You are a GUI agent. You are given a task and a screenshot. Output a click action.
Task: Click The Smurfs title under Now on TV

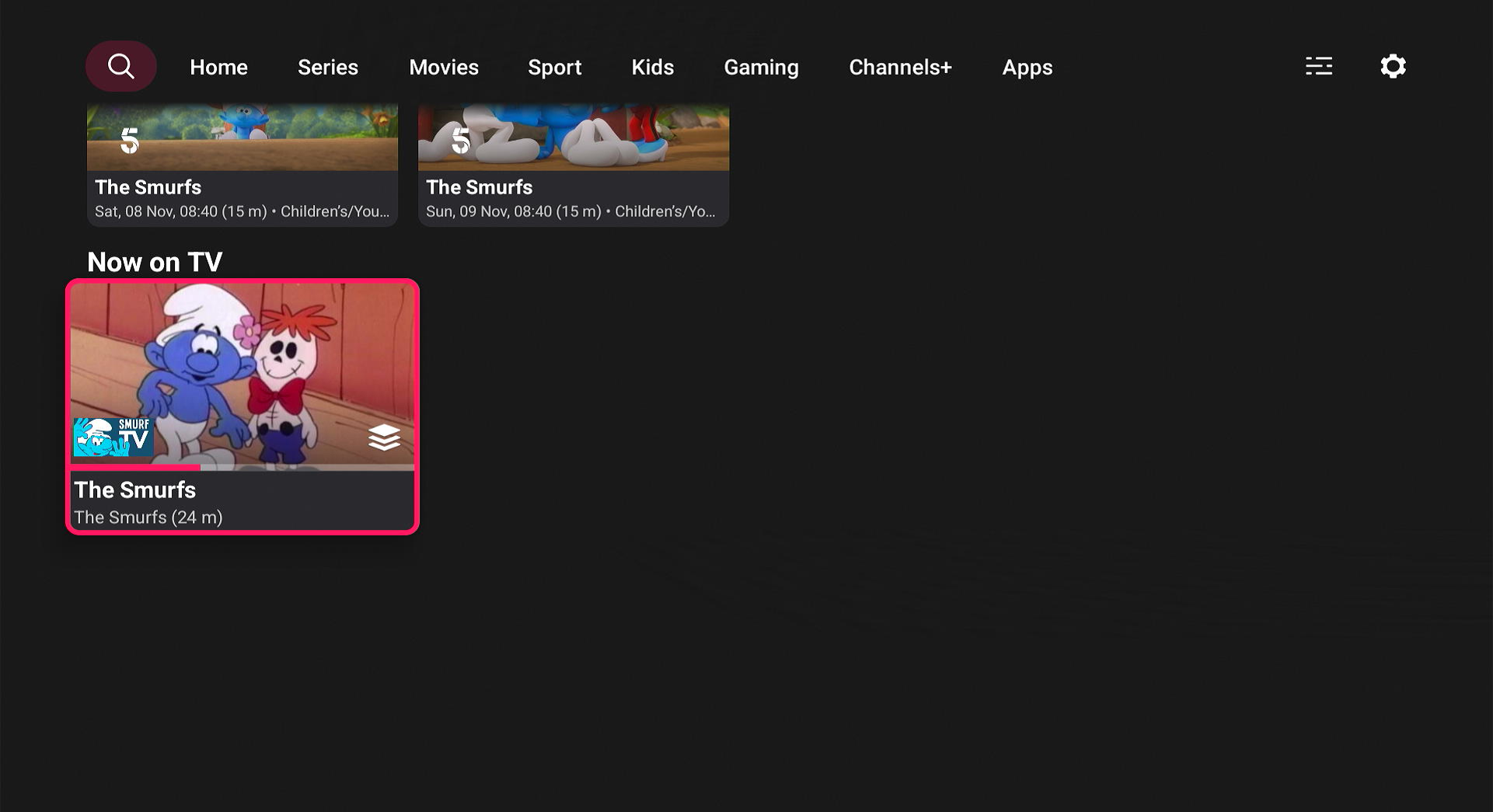pos(134,490)
